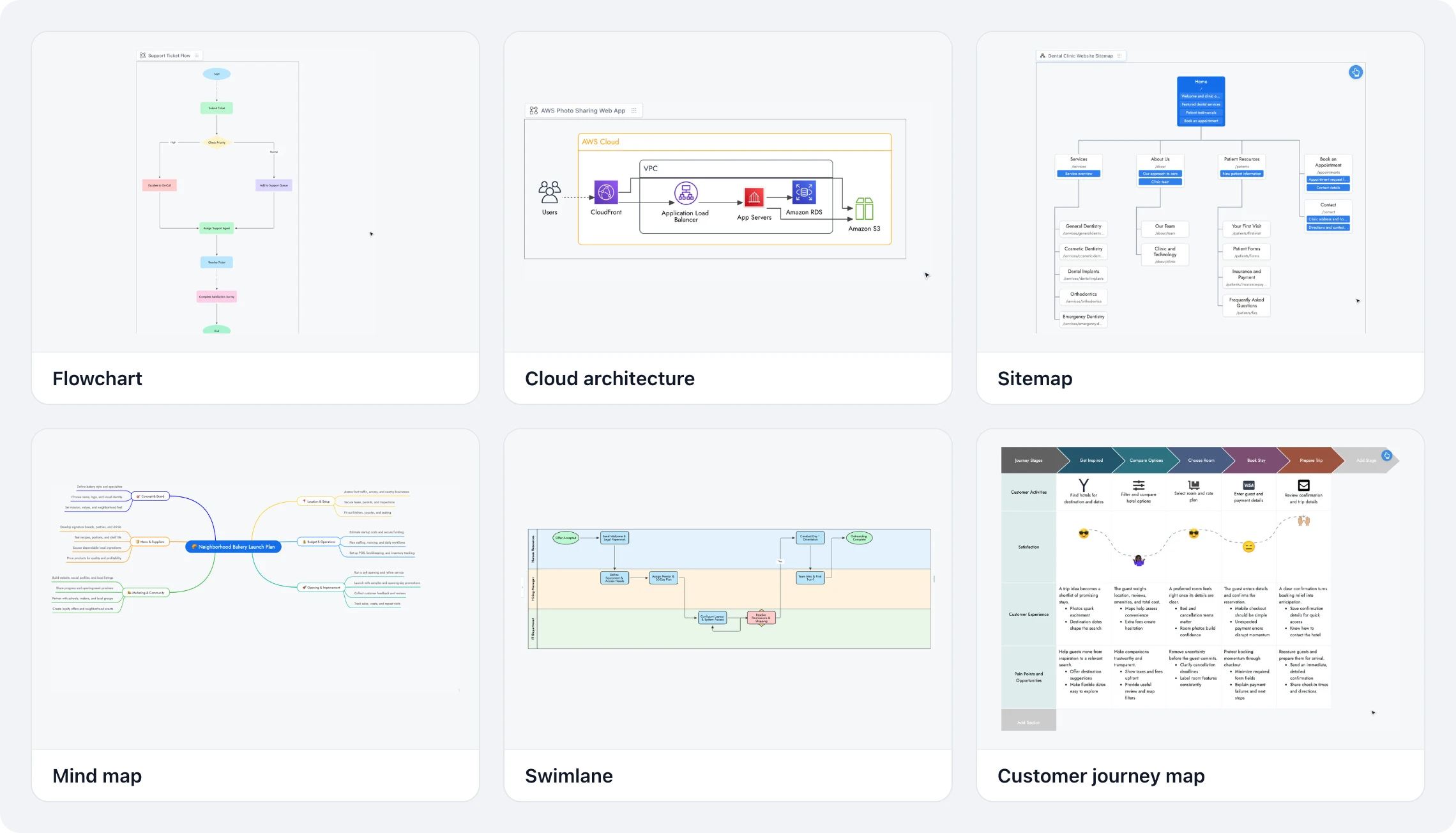
Task: Click the Swimlane diagram thumbnail
Action: [x=729, y=588]
